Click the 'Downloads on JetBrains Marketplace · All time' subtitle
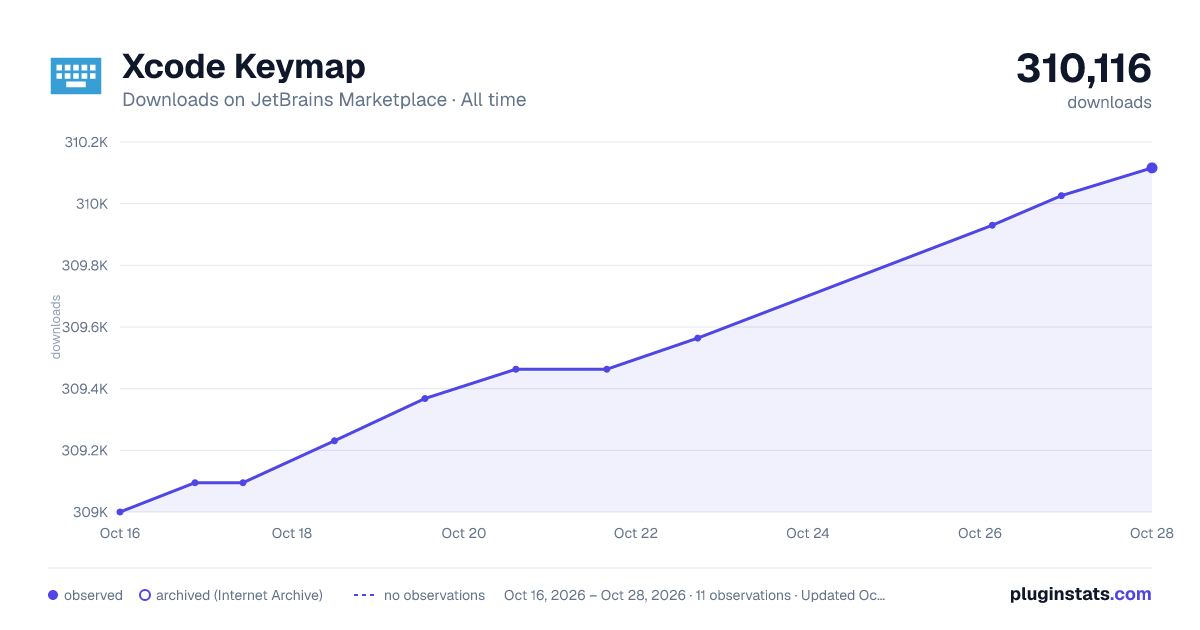Screen dimensions: 1200x630 tap(324, 100)
